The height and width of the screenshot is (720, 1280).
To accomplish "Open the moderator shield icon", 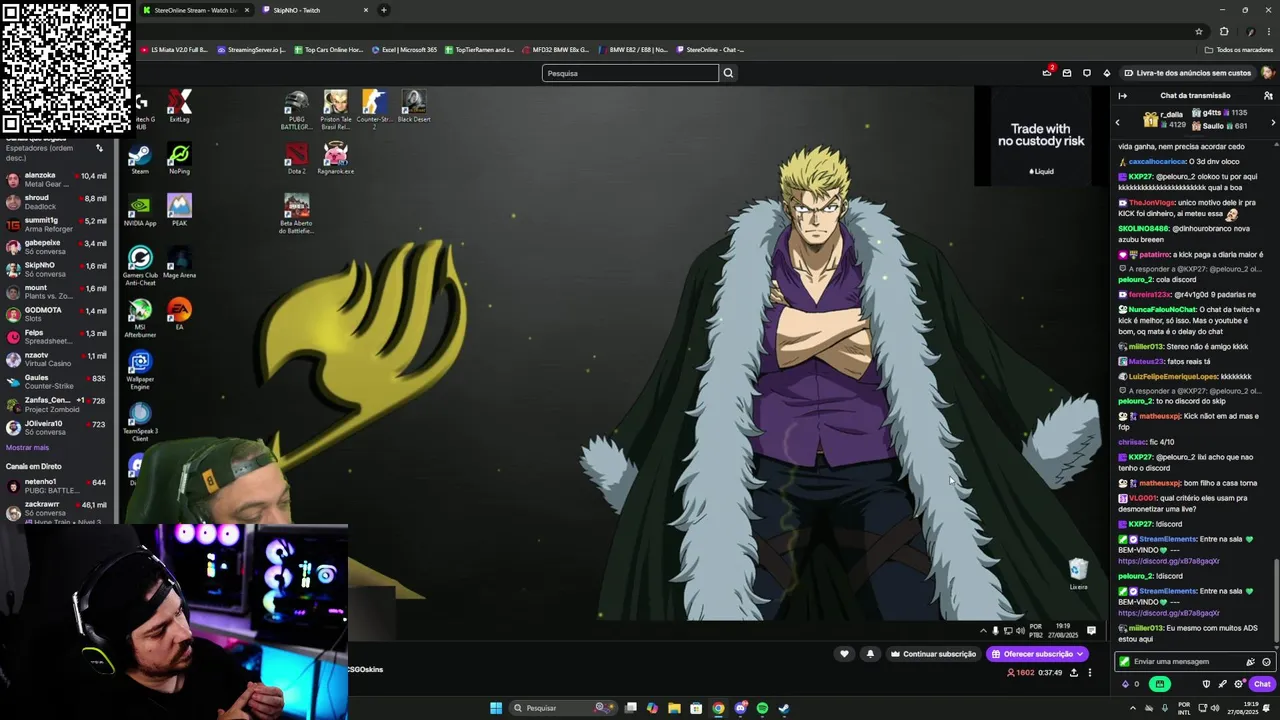I will click(x=1206, y=684).
